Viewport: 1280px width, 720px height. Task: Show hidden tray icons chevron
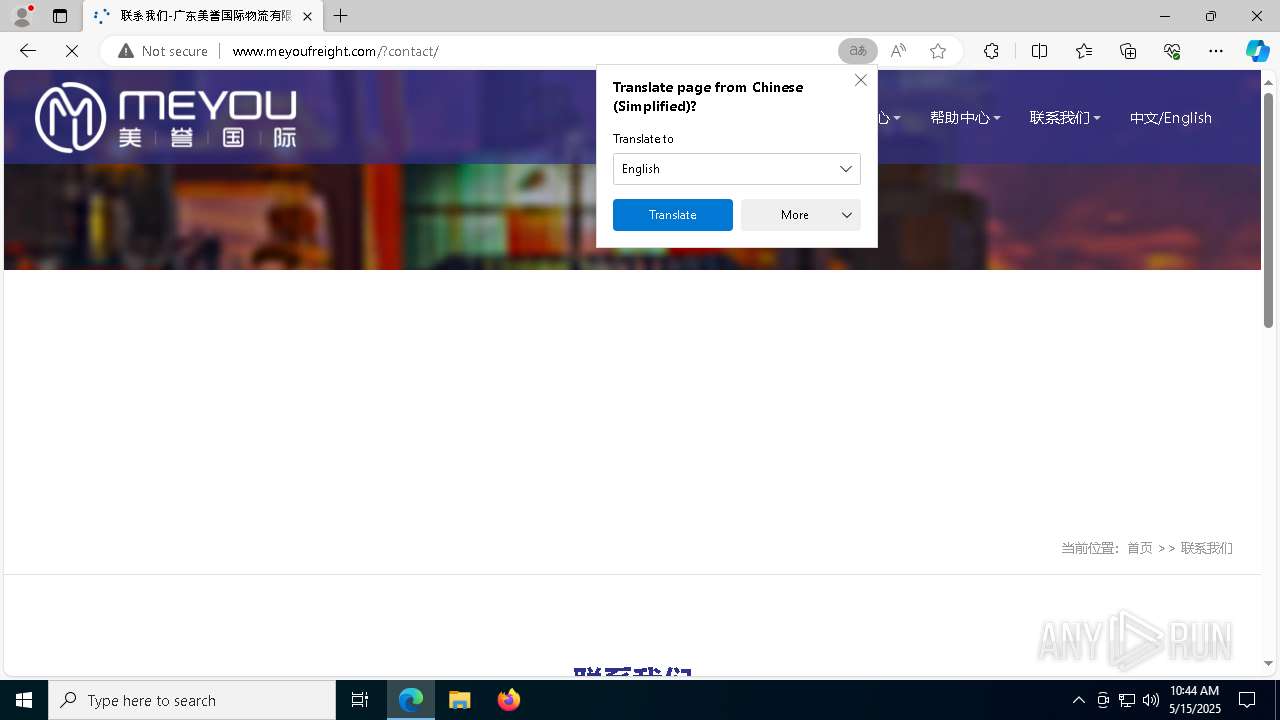1079,700
